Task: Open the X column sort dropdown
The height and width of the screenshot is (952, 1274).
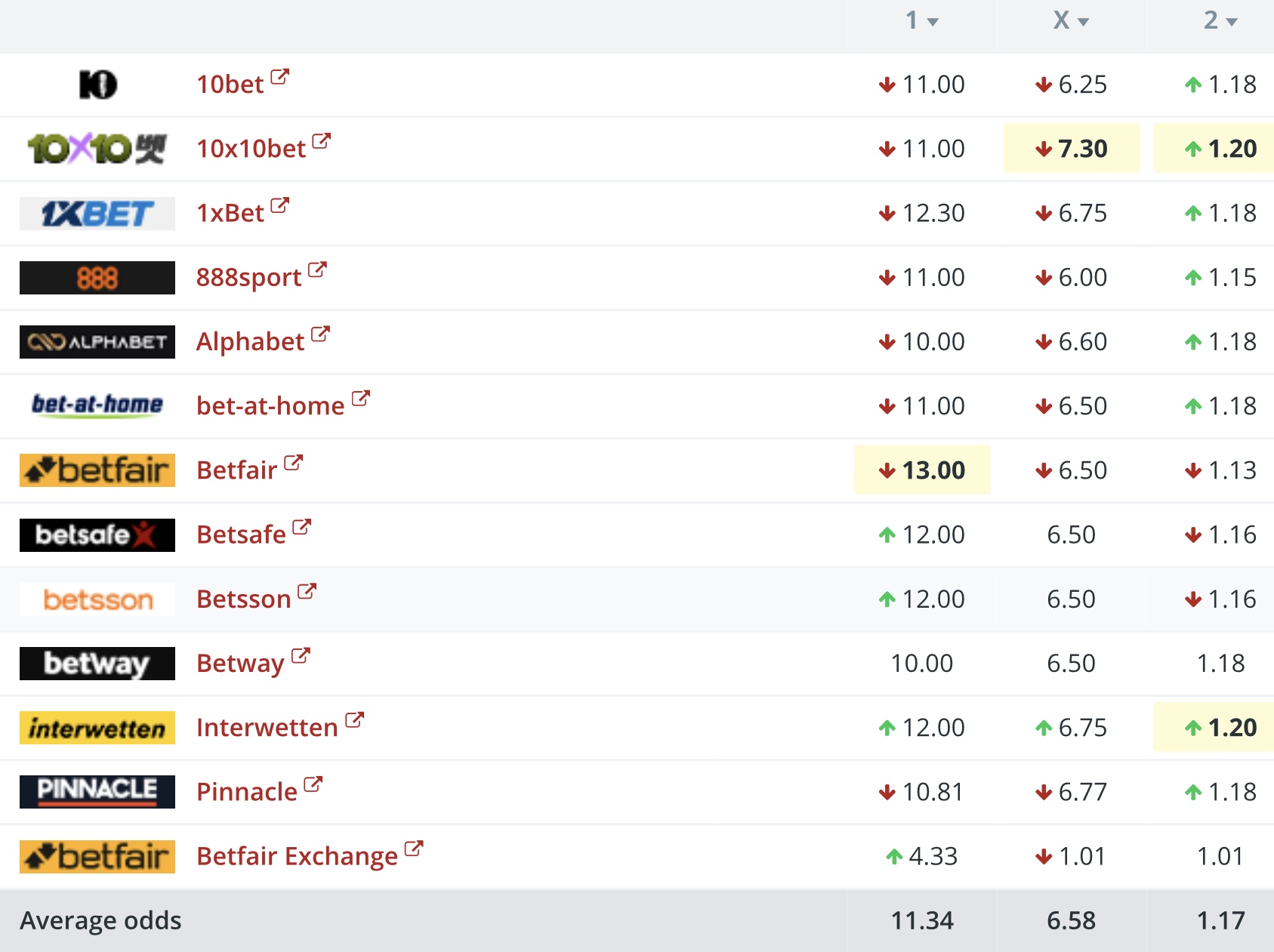Action: [1083, 22]
